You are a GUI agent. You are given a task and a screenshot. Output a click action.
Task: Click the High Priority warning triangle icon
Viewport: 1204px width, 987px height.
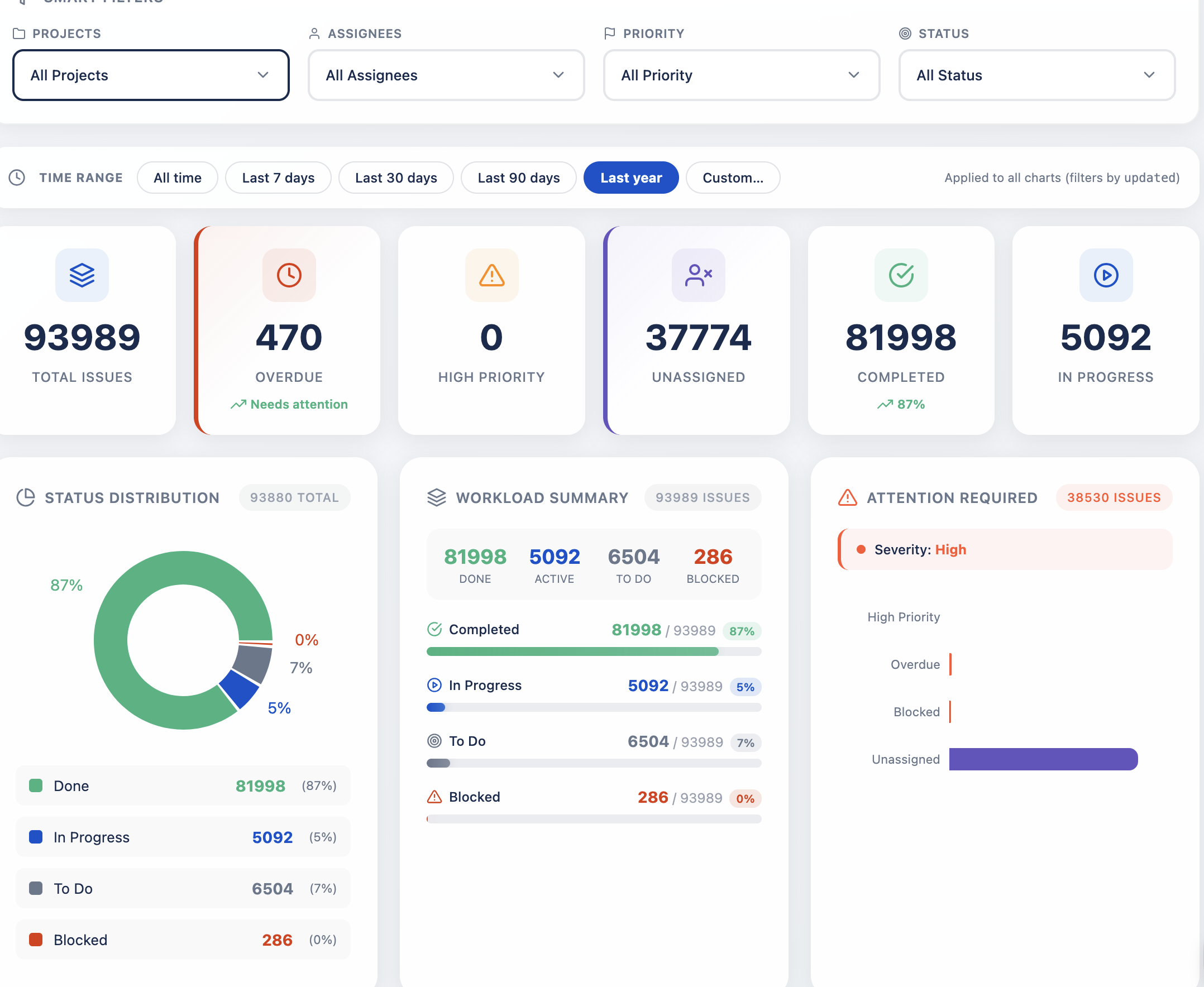point(491,275)
